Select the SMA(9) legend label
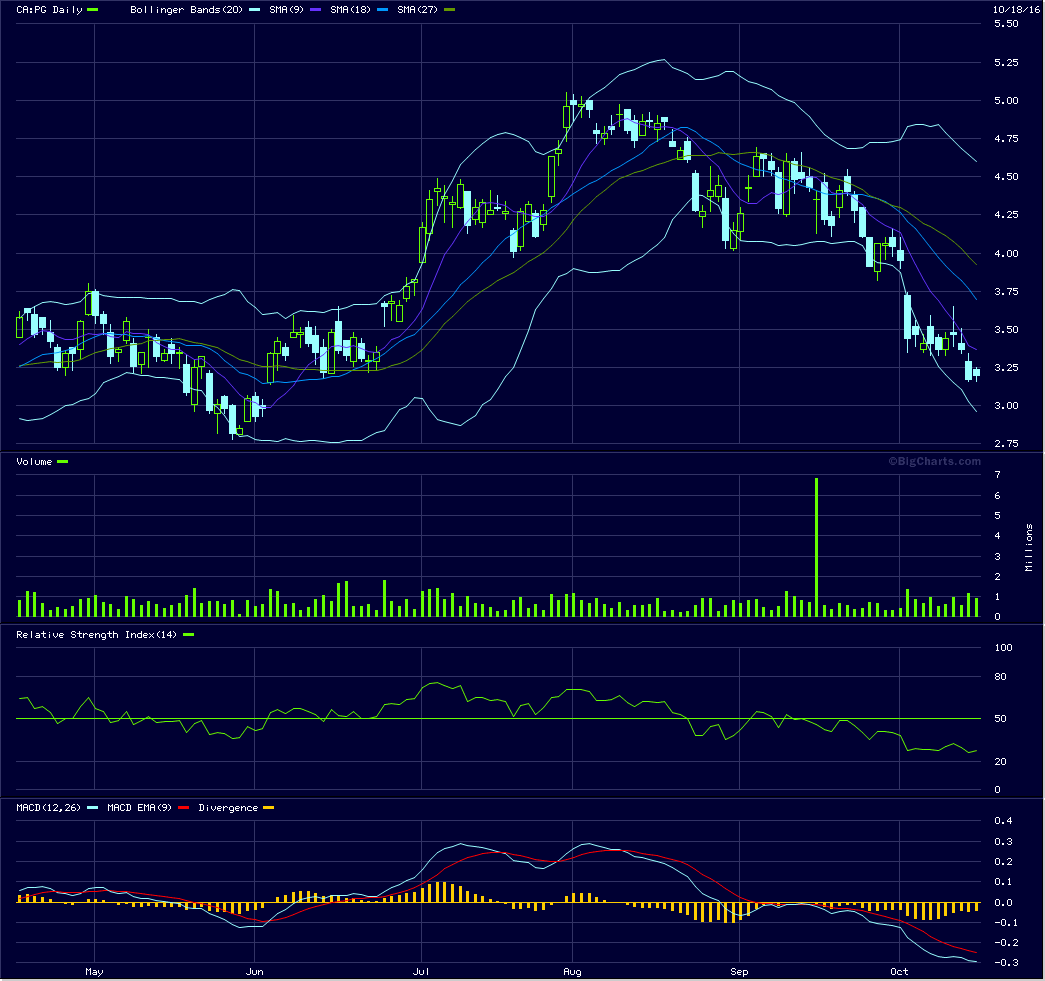 286,9
